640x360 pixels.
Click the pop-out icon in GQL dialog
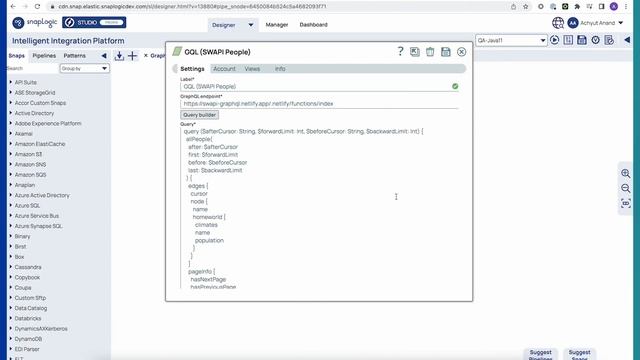(x=415, y=52)
